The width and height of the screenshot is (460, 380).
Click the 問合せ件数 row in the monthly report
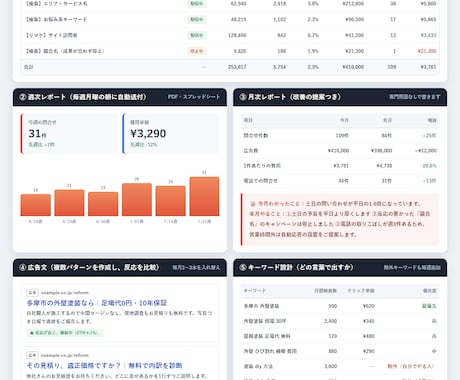click(x=340, y=136)
